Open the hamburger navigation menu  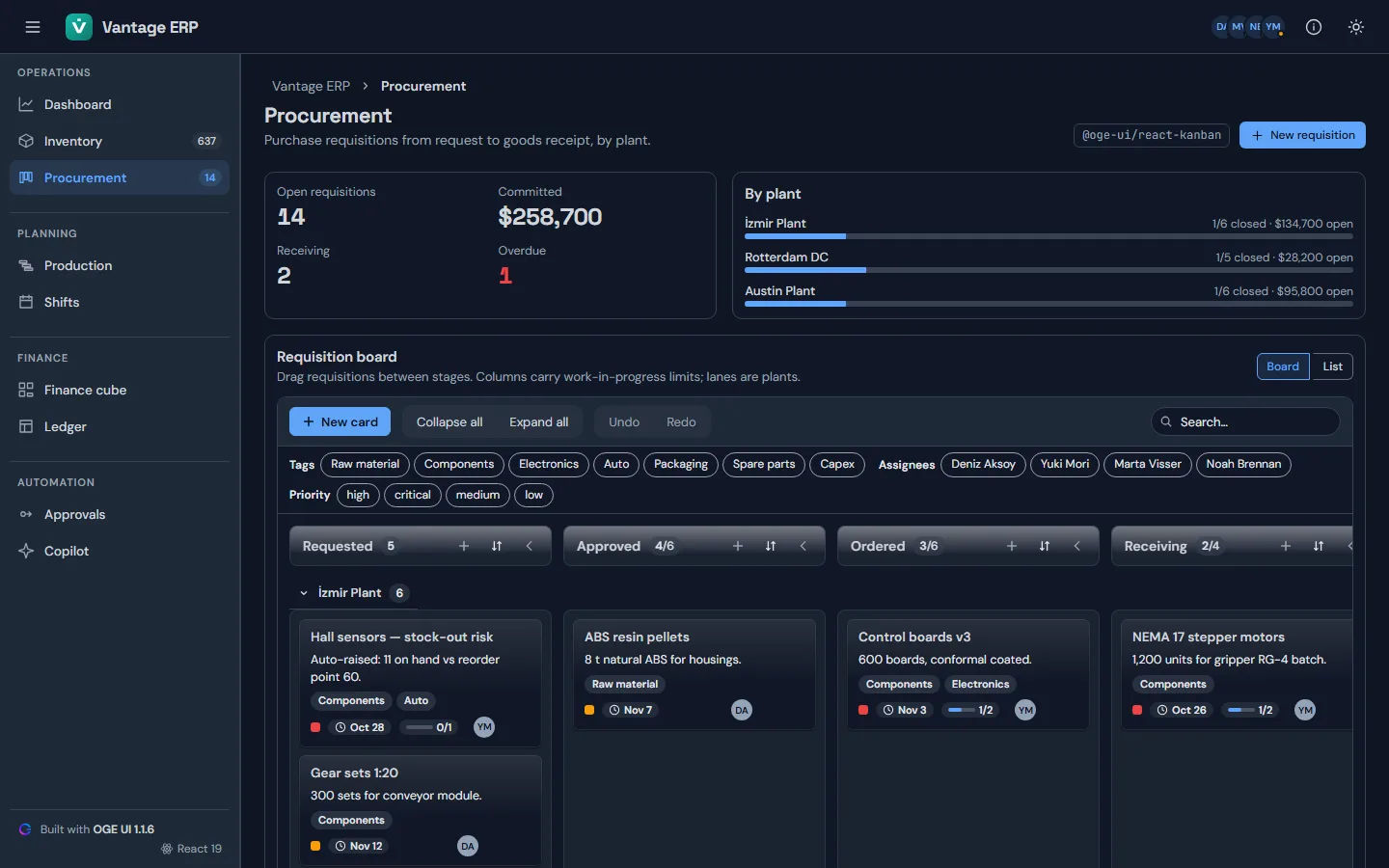33,27
